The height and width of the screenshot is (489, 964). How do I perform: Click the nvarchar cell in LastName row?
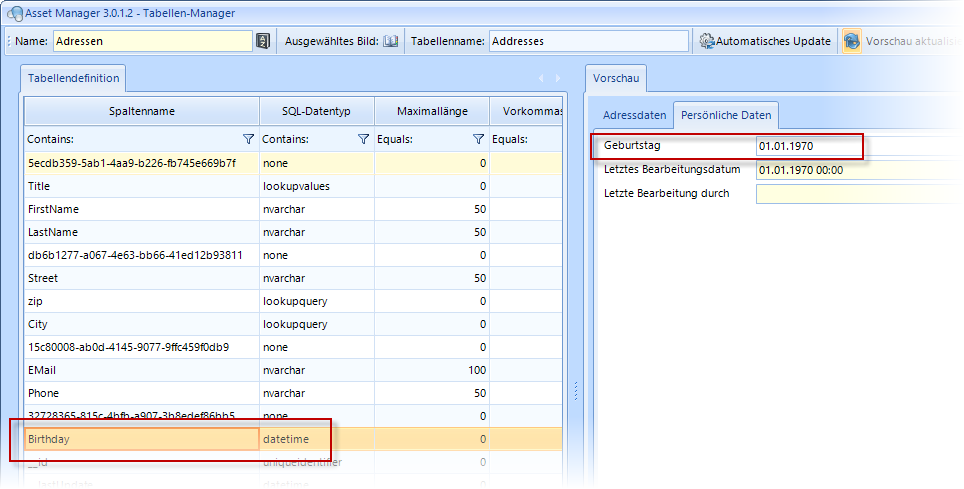(317, 233)
